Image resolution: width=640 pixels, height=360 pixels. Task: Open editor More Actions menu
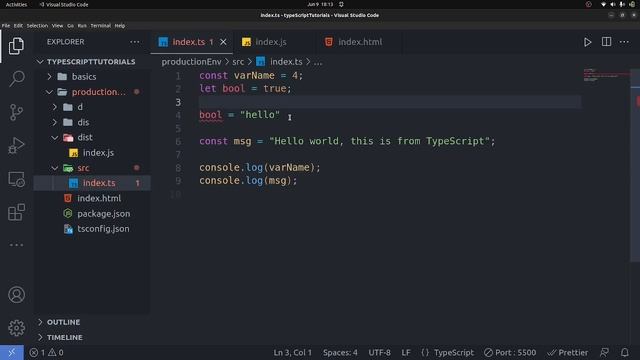[624, 42]
